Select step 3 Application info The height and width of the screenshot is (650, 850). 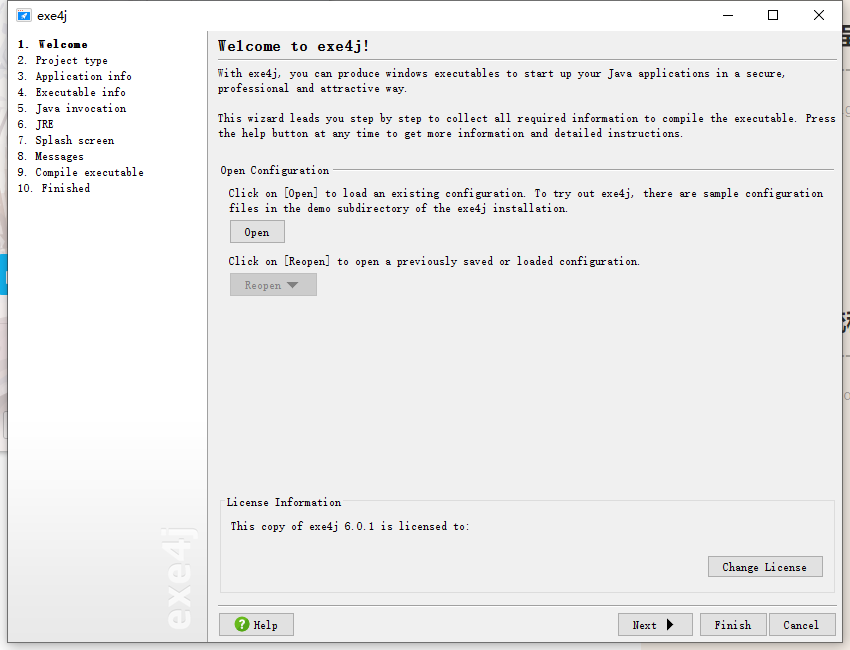click(x=74, y=76)
